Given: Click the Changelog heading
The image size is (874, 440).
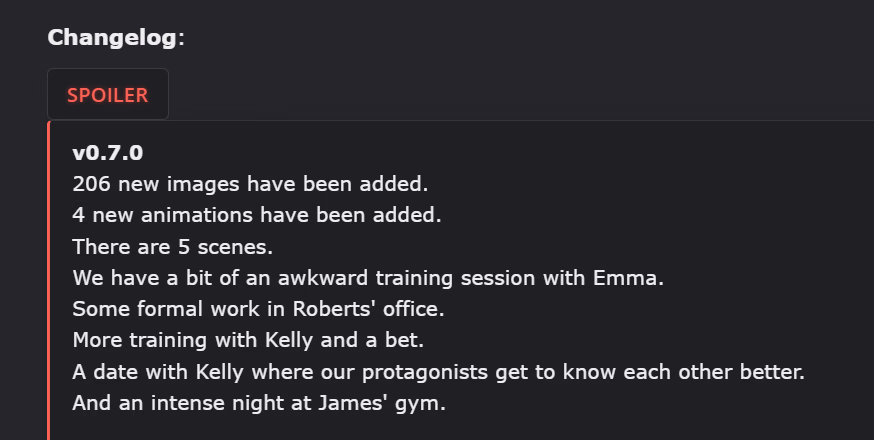Looking at the screenshot, I should (x=116, y=38).
